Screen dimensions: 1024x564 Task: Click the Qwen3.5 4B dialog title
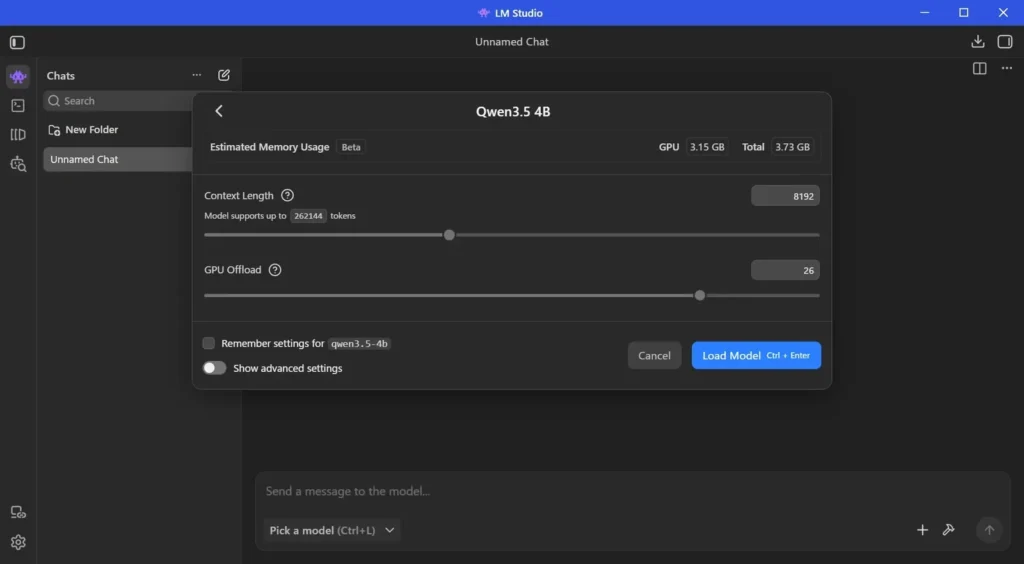coord(513,112)
